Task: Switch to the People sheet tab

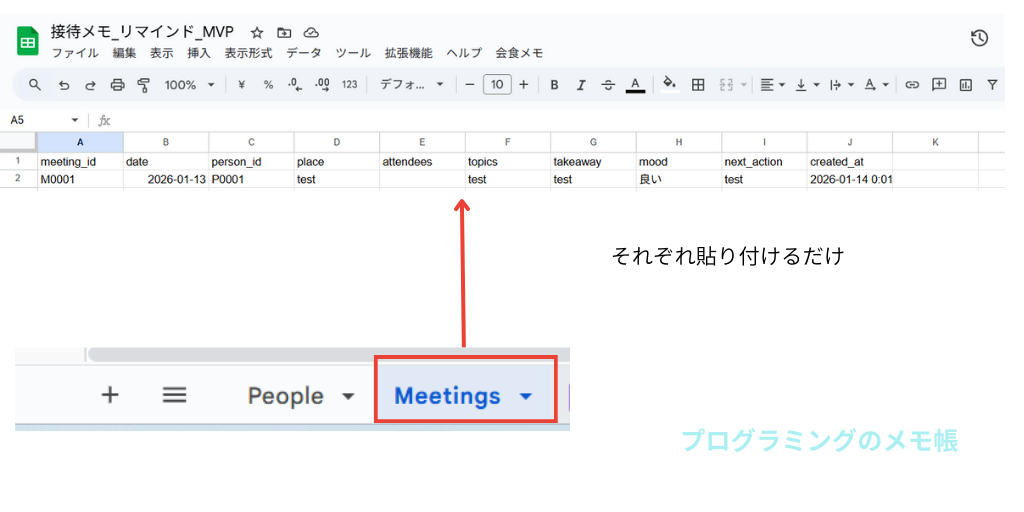Action: point(285,396)
